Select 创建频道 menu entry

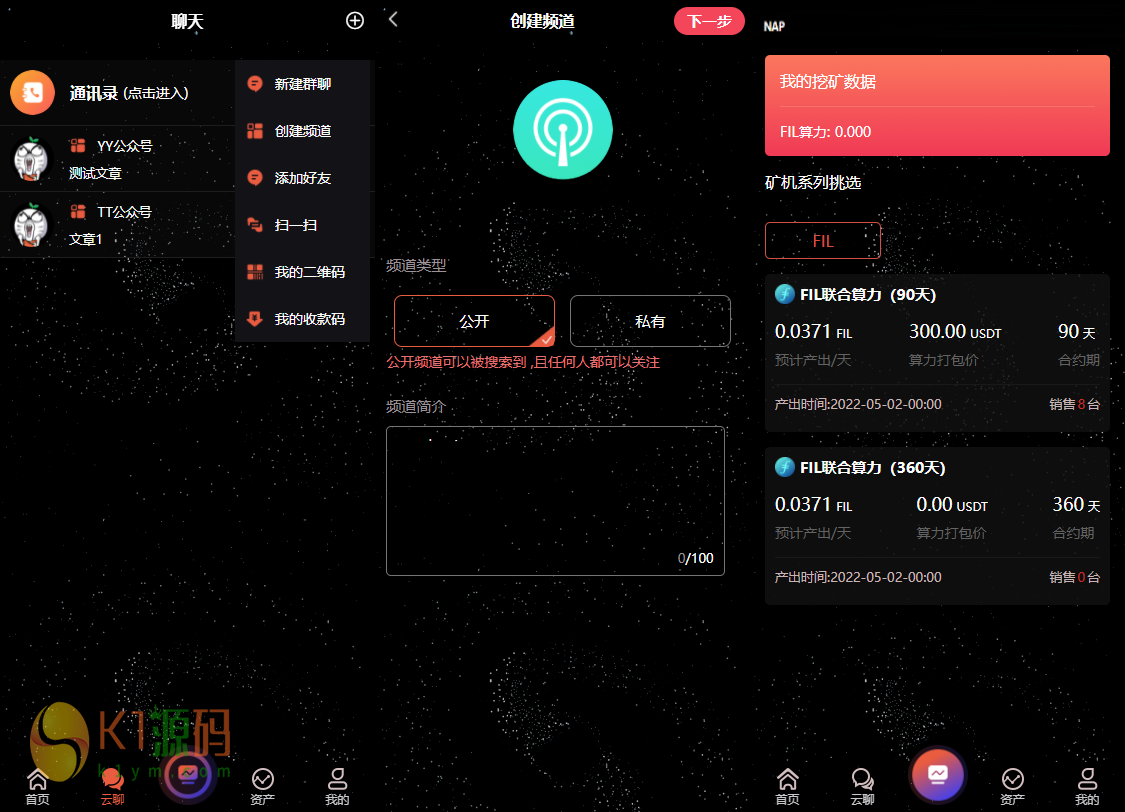point(302,131)
